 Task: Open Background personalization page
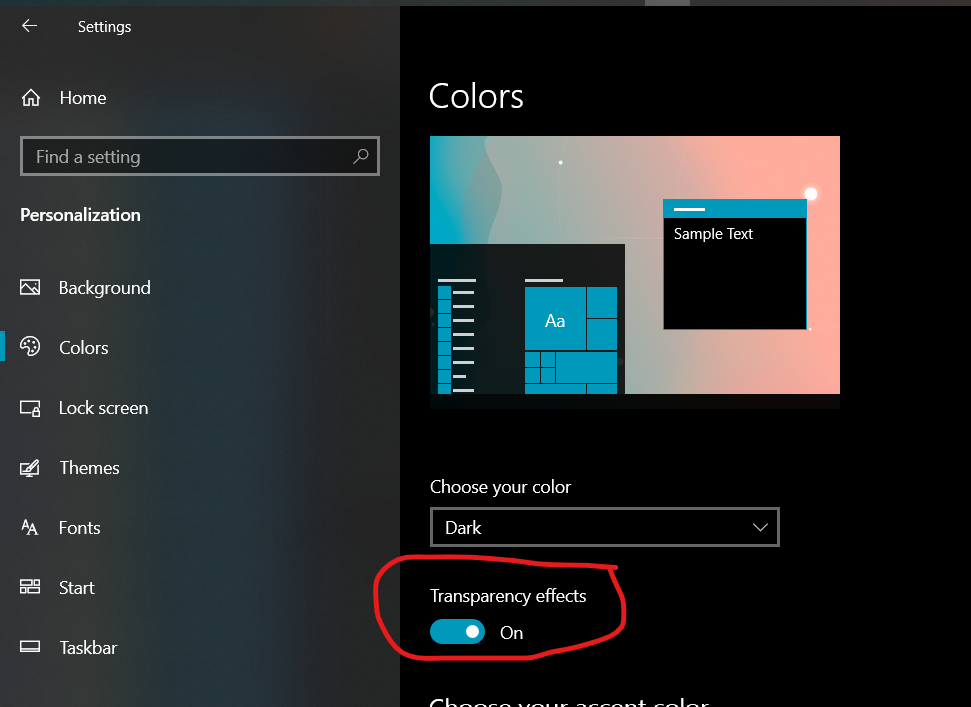105,288
